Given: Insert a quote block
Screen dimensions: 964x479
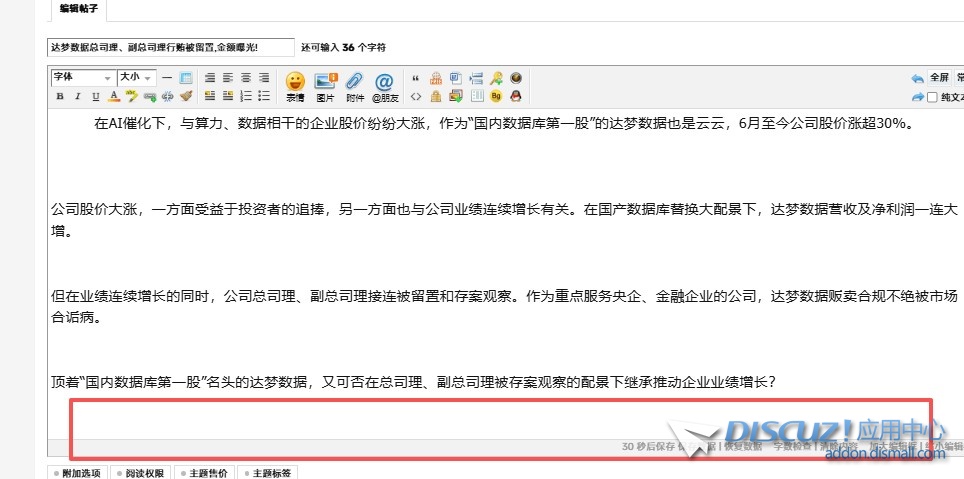Looking at the screenshot, I should point(416,78).
